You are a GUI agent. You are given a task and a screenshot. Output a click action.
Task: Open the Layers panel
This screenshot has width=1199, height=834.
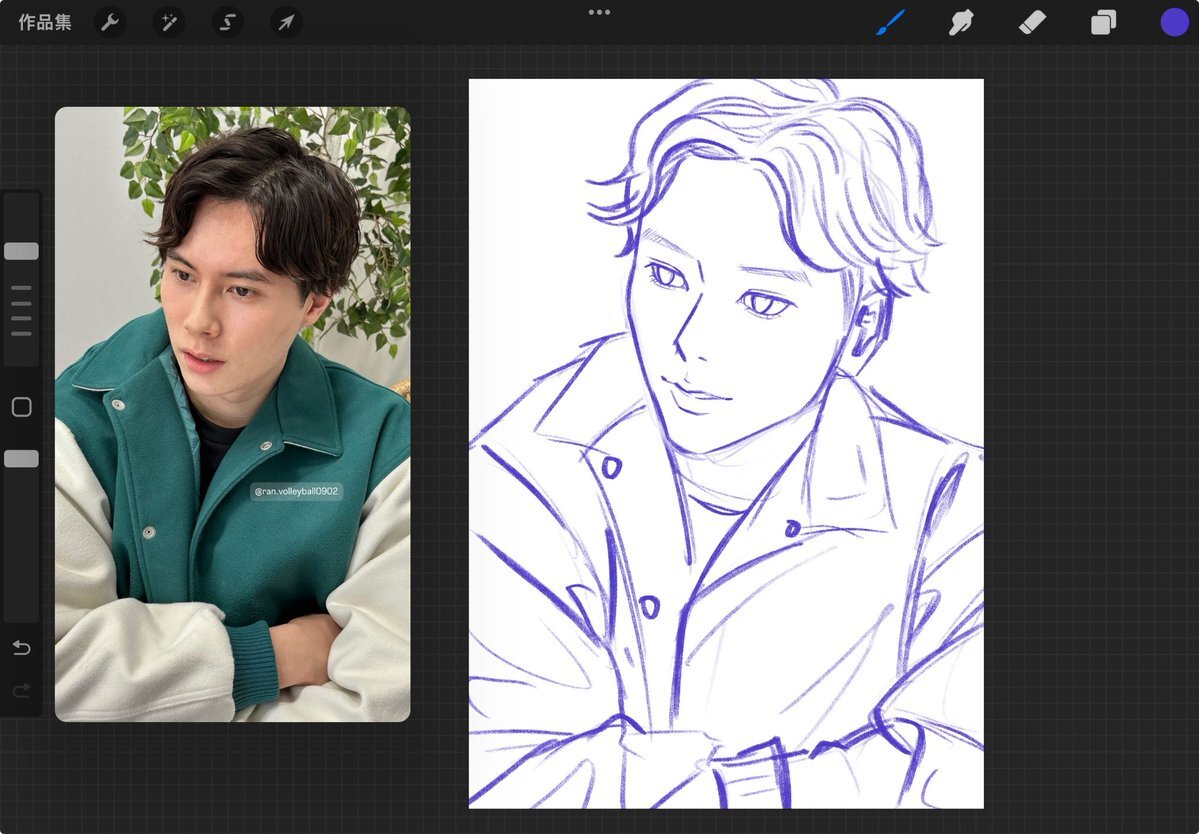tap(1103, 22)
